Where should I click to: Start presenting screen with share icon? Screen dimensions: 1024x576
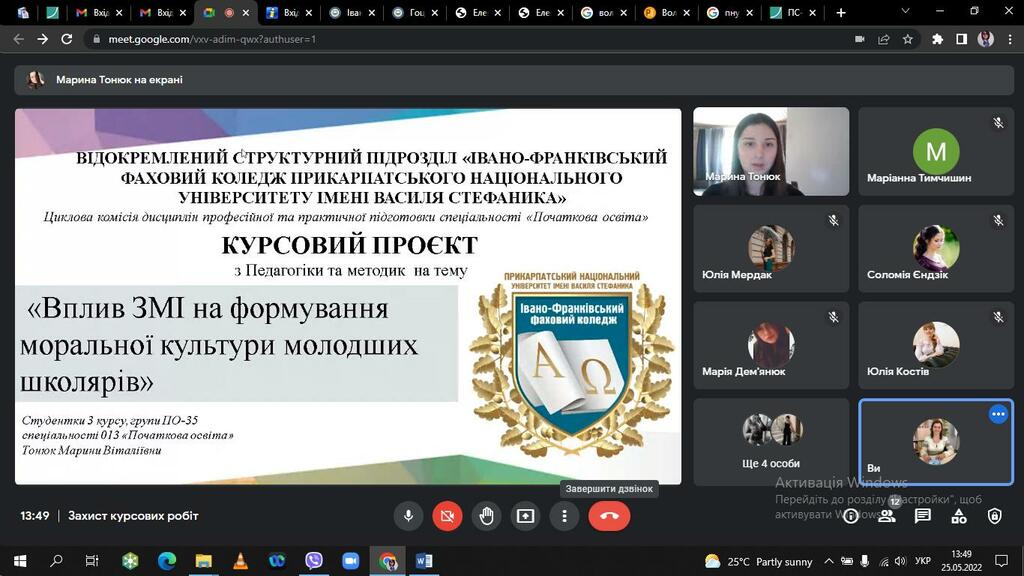(x=525, y=516)
